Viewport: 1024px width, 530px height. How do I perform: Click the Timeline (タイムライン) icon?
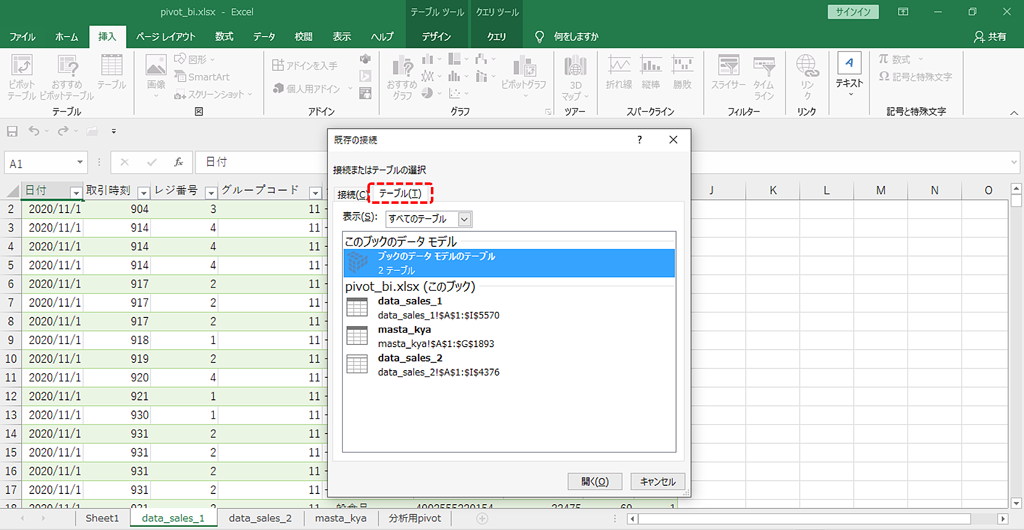(764, 77)
